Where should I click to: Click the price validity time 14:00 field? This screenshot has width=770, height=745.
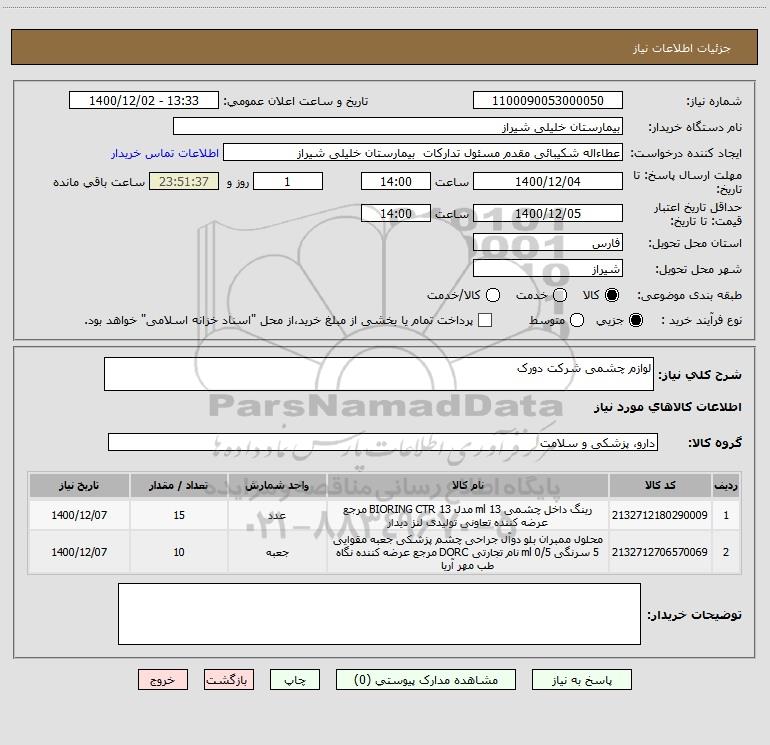pyautogui.click(x=396, y=213)
